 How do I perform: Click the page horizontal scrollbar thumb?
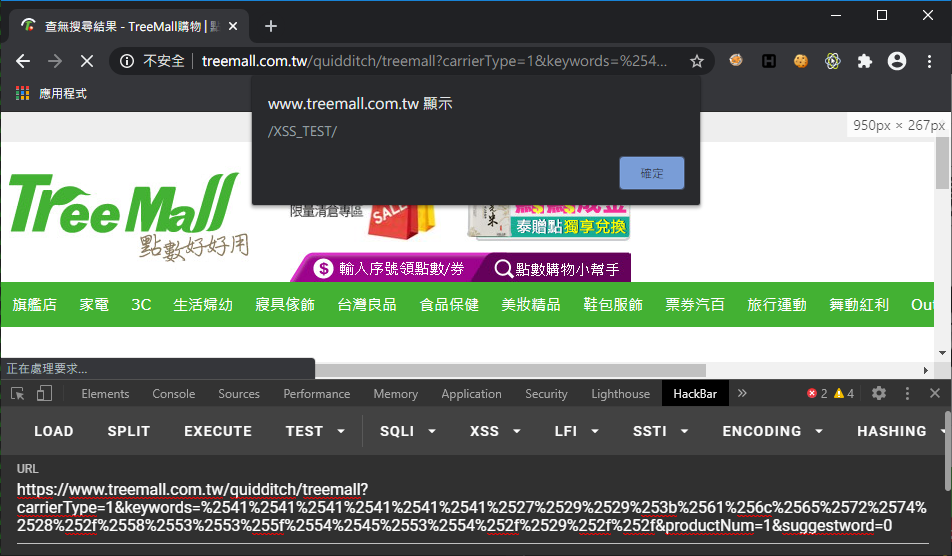tap(510, 370)
